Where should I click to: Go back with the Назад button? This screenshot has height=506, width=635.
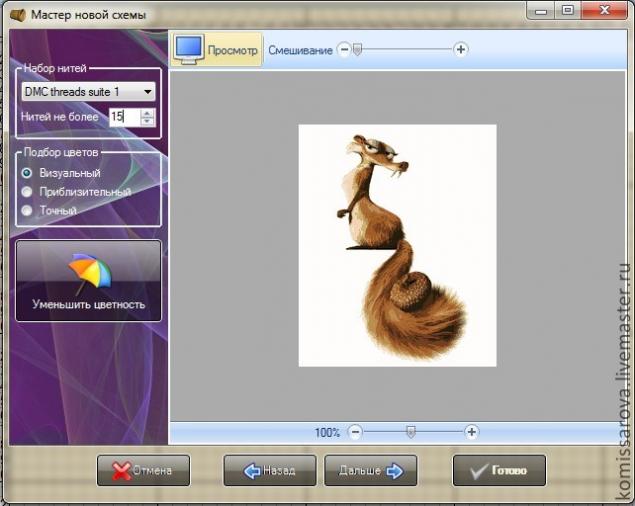point(270,470)
